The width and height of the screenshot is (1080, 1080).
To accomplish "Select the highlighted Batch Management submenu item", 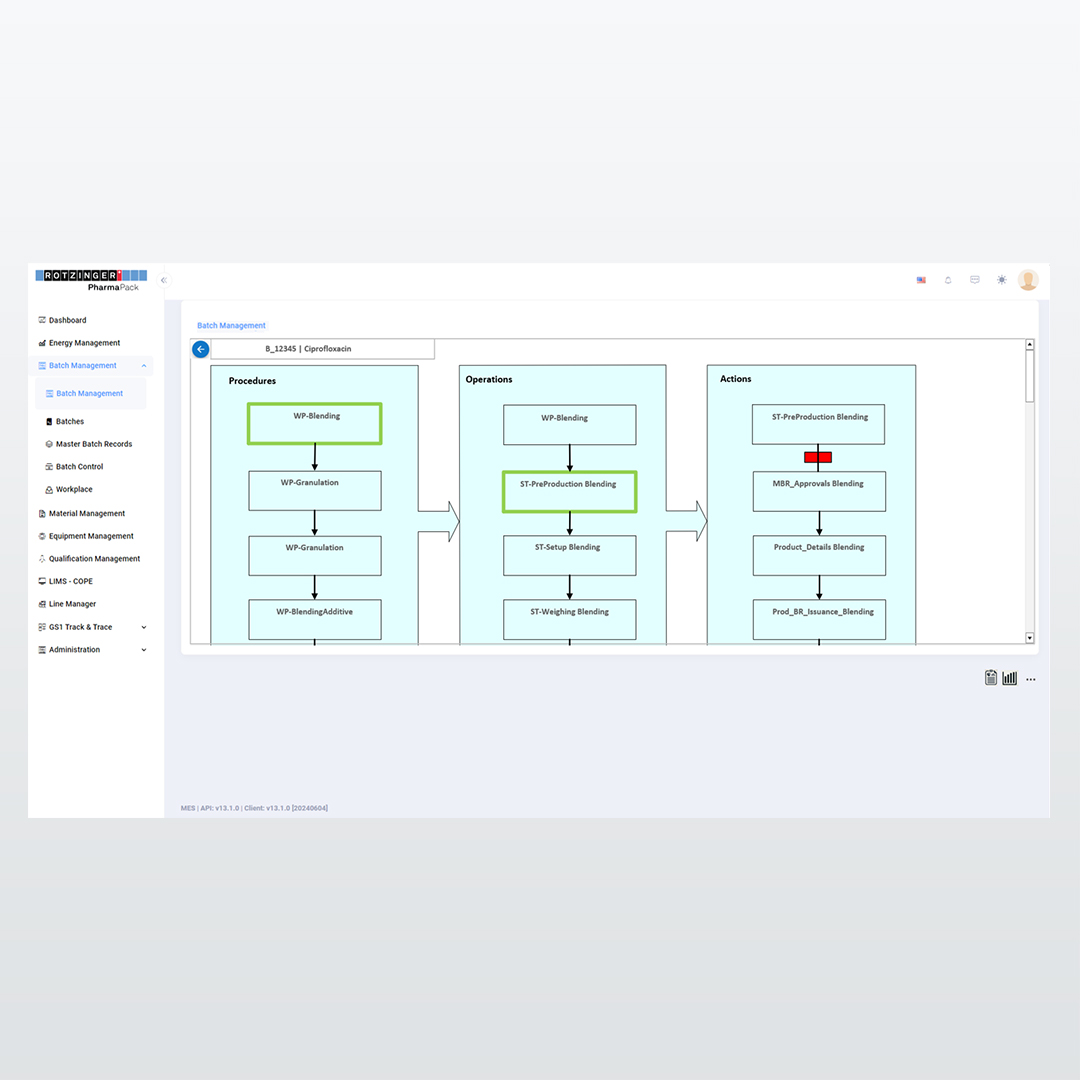I will click(90, 394).
